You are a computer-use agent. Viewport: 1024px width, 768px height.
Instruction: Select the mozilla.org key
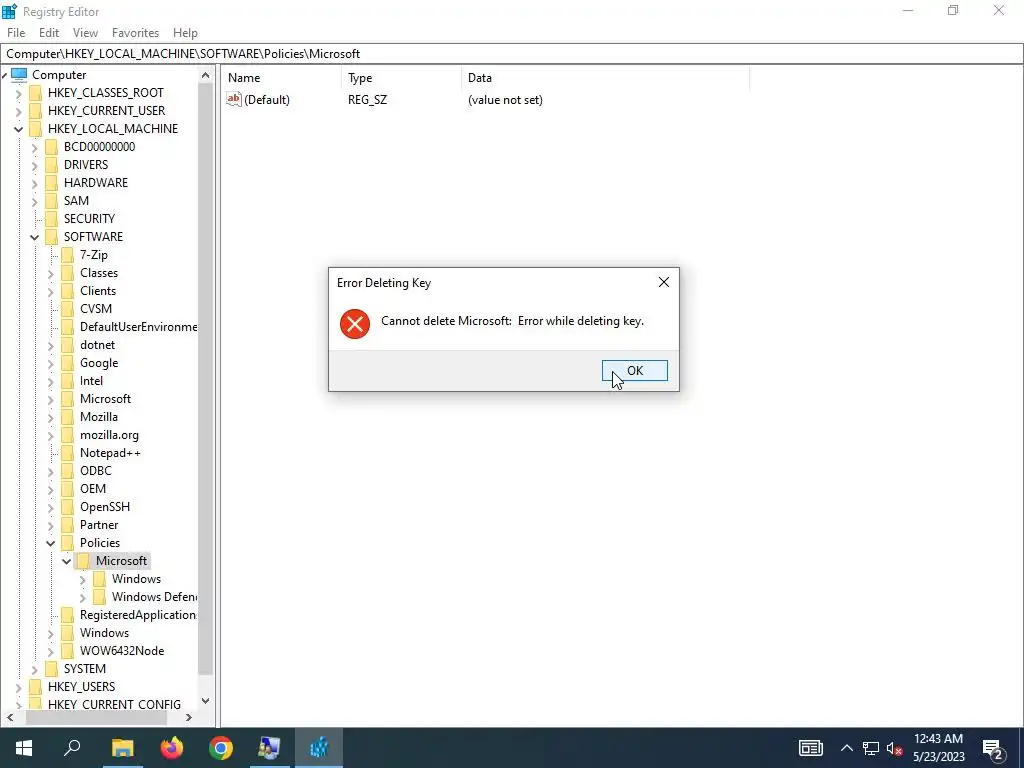point(109,435)
